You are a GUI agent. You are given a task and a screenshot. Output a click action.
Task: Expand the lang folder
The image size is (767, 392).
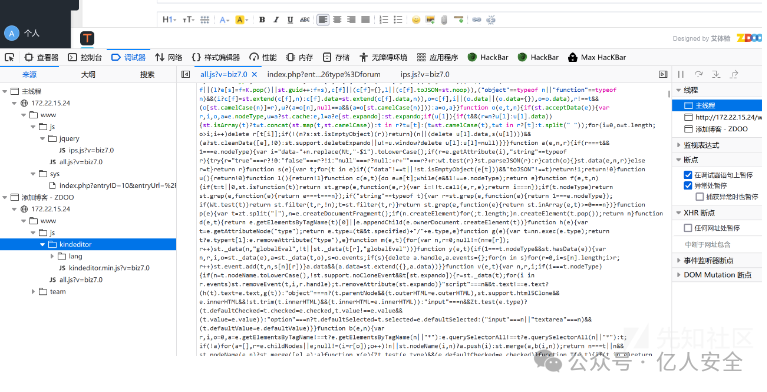click(x=52, y=256)
